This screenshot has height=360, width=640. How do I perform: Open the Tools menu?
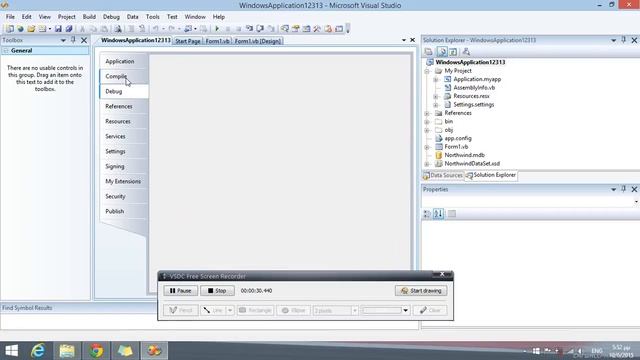(x=152, y=17)
